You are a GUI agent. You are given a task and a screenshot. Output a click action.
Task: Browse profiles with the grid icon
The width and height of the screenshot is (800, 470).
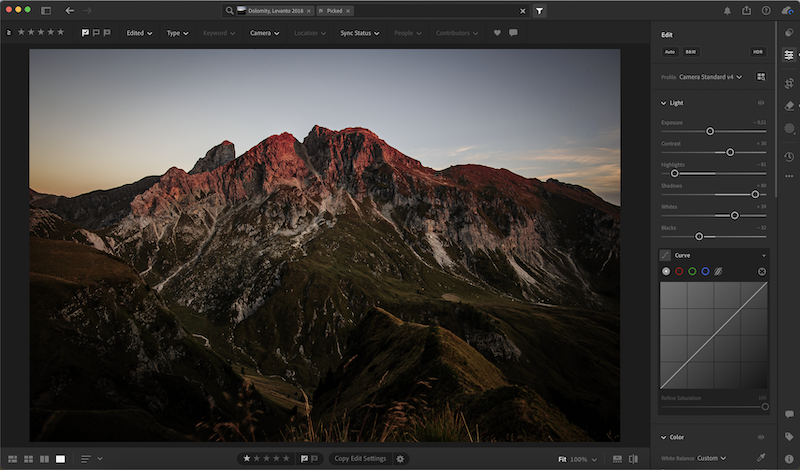click(761, 77)
